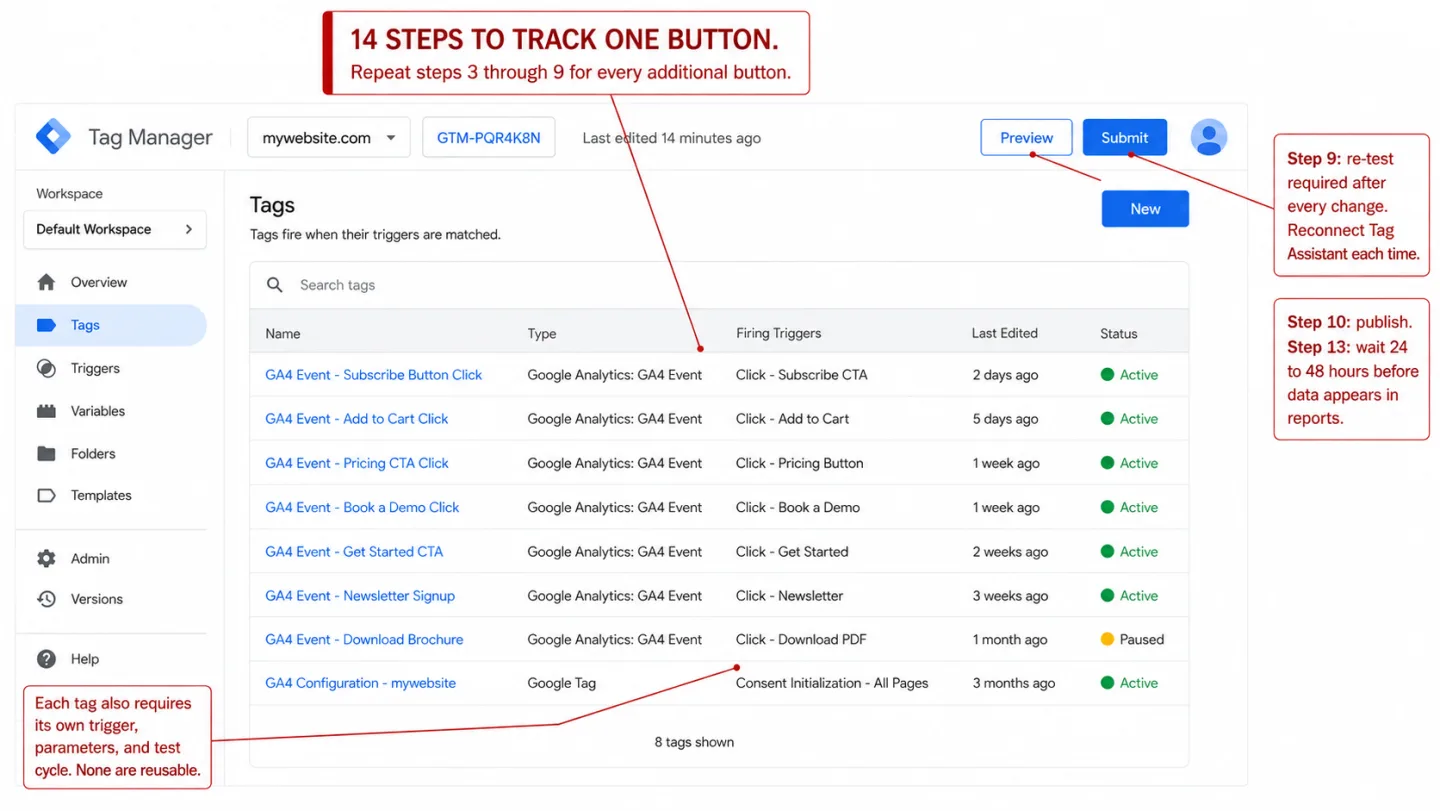Expand the Default Workspace selector

coord(115,229)
